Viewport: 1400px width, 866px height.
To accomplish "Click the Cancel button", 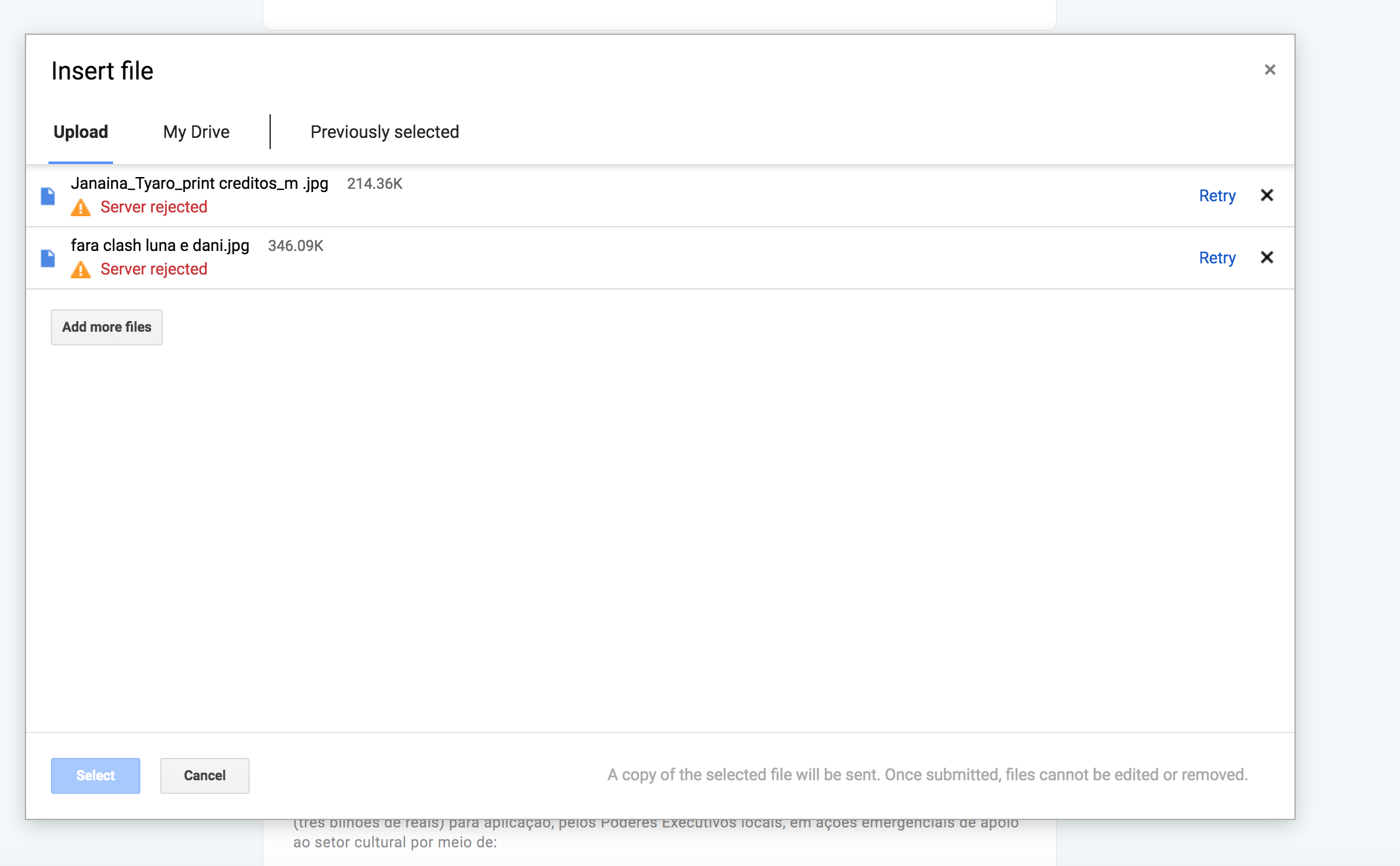I will pyautogui.click(x=204, y=775).
